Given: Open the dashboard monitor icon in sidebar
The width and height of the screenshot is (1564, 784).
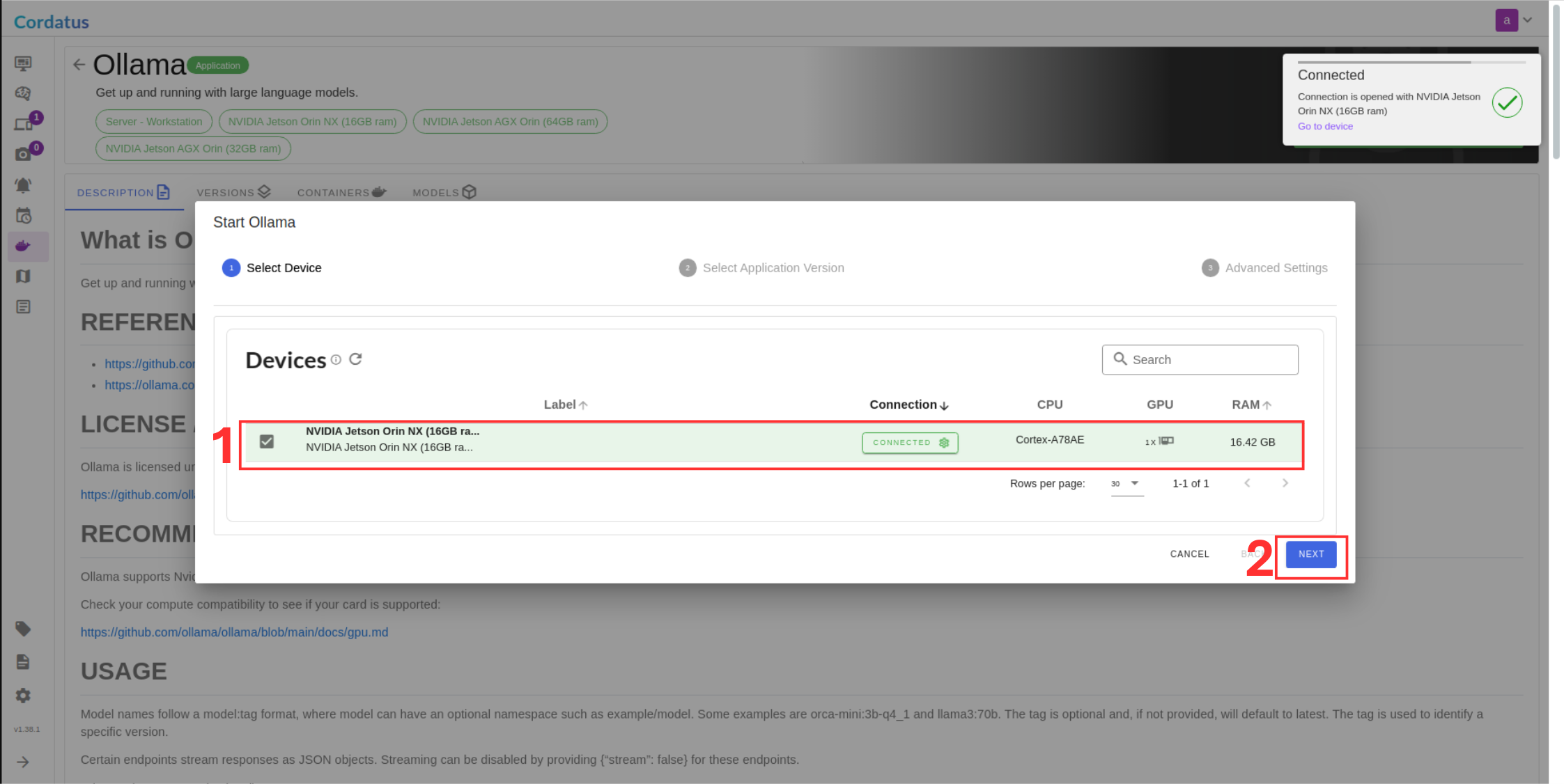Looking at the screenshot, I should 23,63.
